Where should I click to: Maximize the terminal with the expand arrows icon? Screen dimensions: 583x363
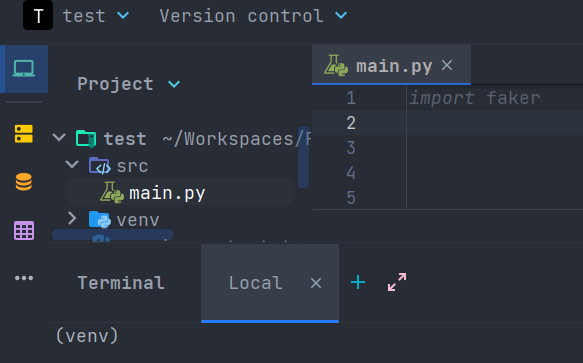point(397,282)
